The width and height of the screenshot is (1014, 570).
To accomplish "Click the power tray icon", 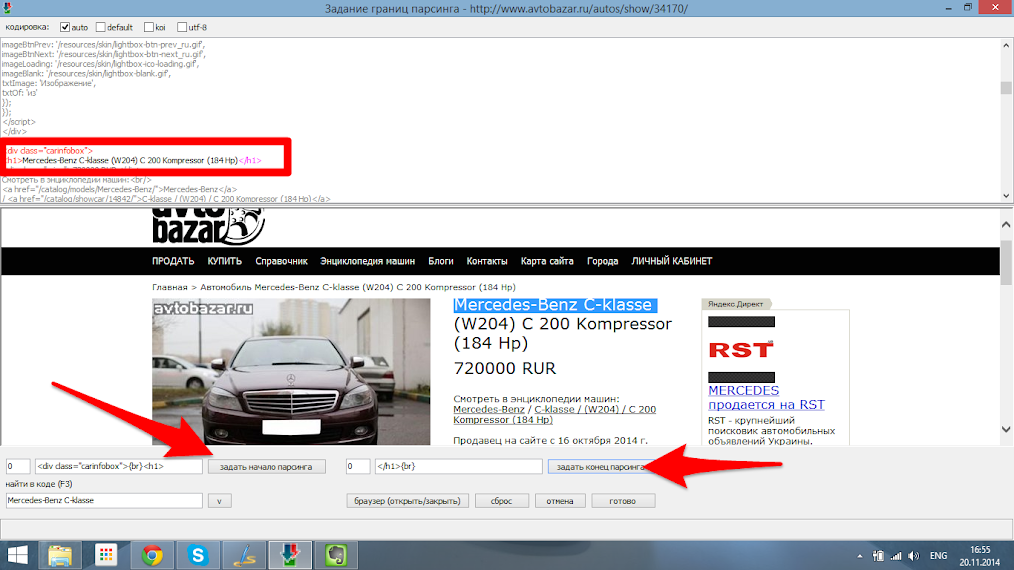I will click(878, 556).
